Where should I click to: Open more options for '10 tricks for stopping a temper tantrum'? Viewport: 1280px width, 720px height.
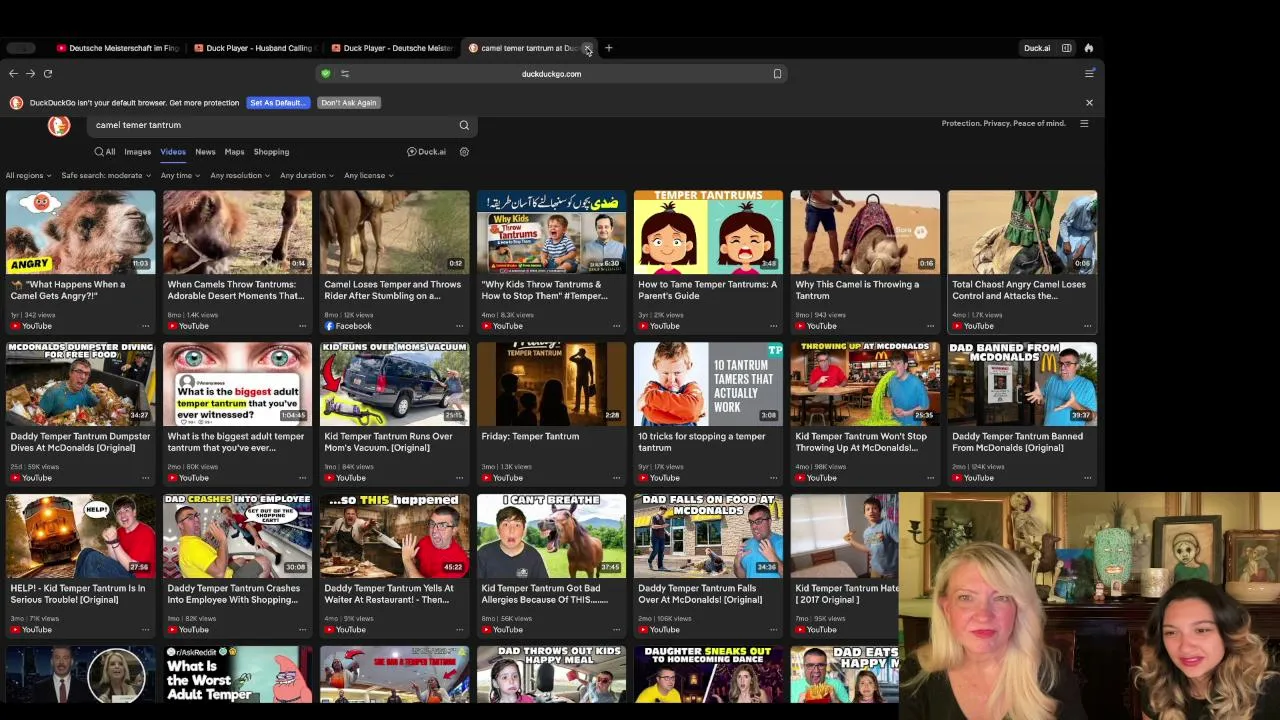(x=773, y=478)
